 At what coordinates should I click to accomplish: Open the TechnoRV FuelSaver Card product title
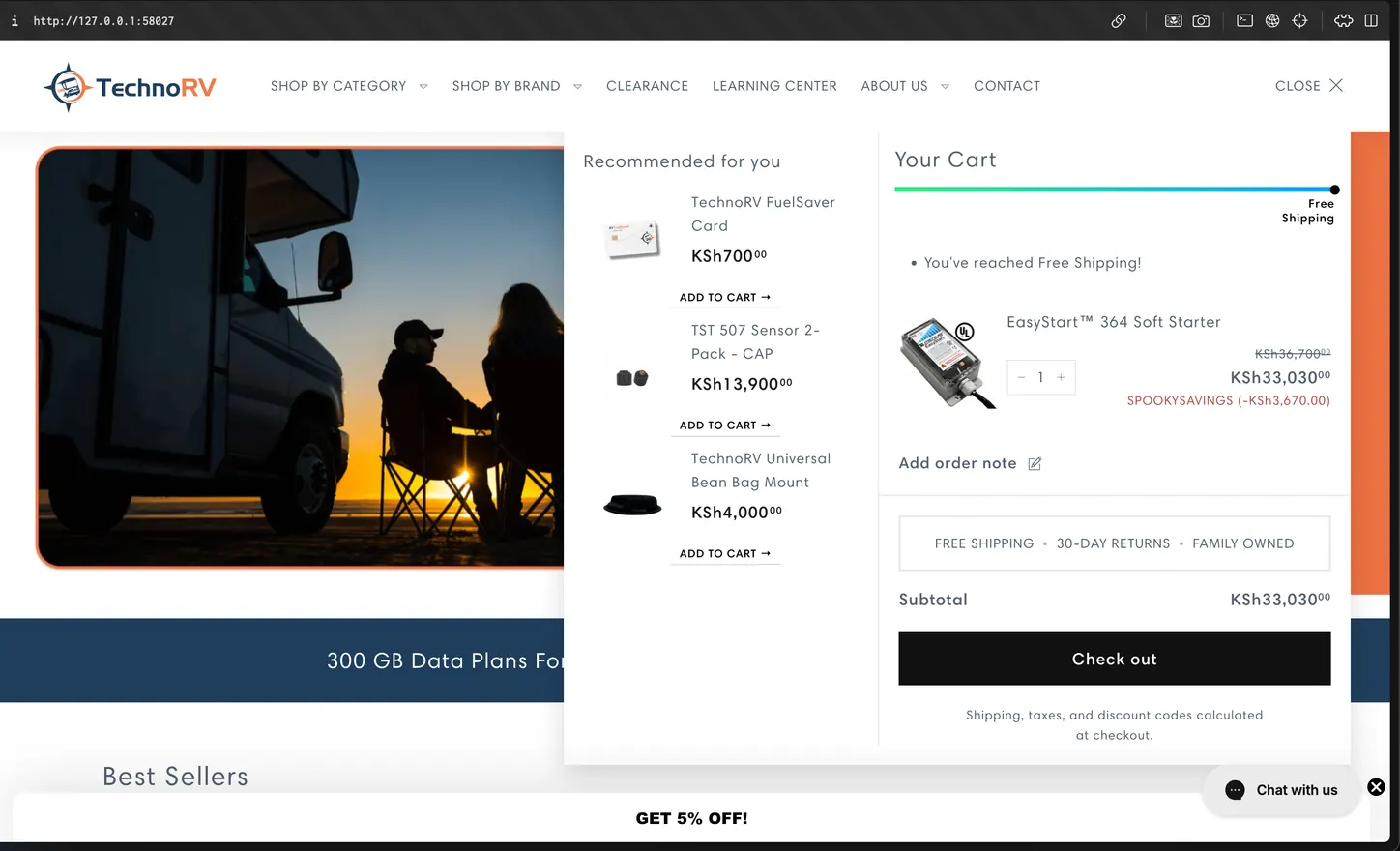[764, 214]
